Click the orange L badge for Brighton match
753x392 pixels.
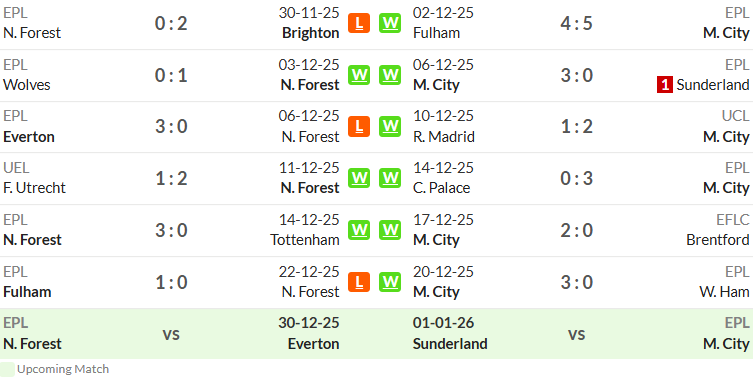pos(359,23)
